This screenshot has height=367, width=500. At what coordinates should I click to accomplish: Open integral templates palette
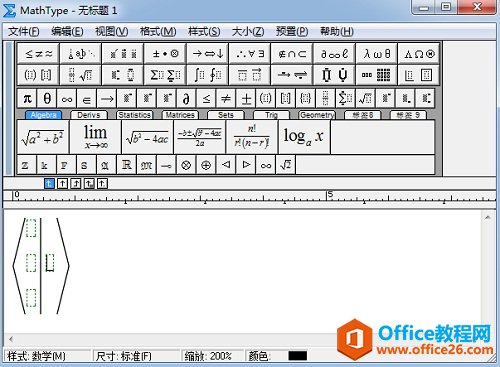tap(208, 75)
